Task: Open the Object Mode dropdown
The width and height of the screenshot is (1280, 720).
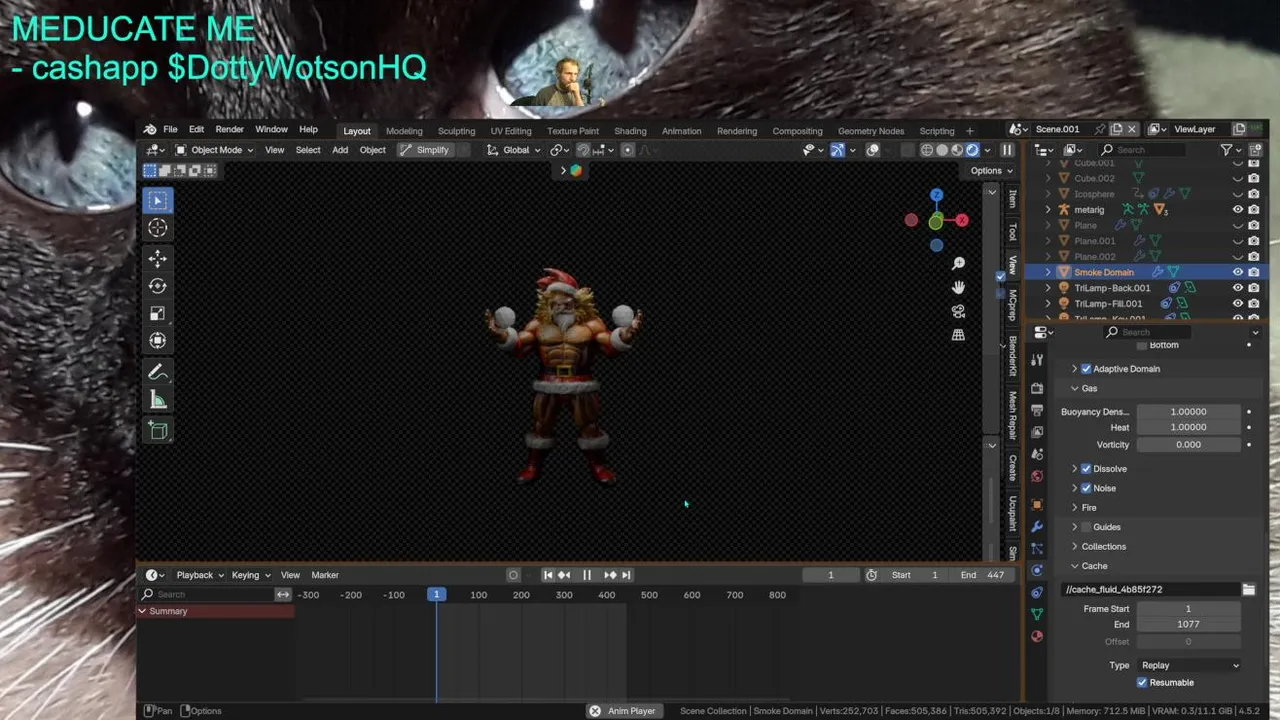Action: click(215, 150)
